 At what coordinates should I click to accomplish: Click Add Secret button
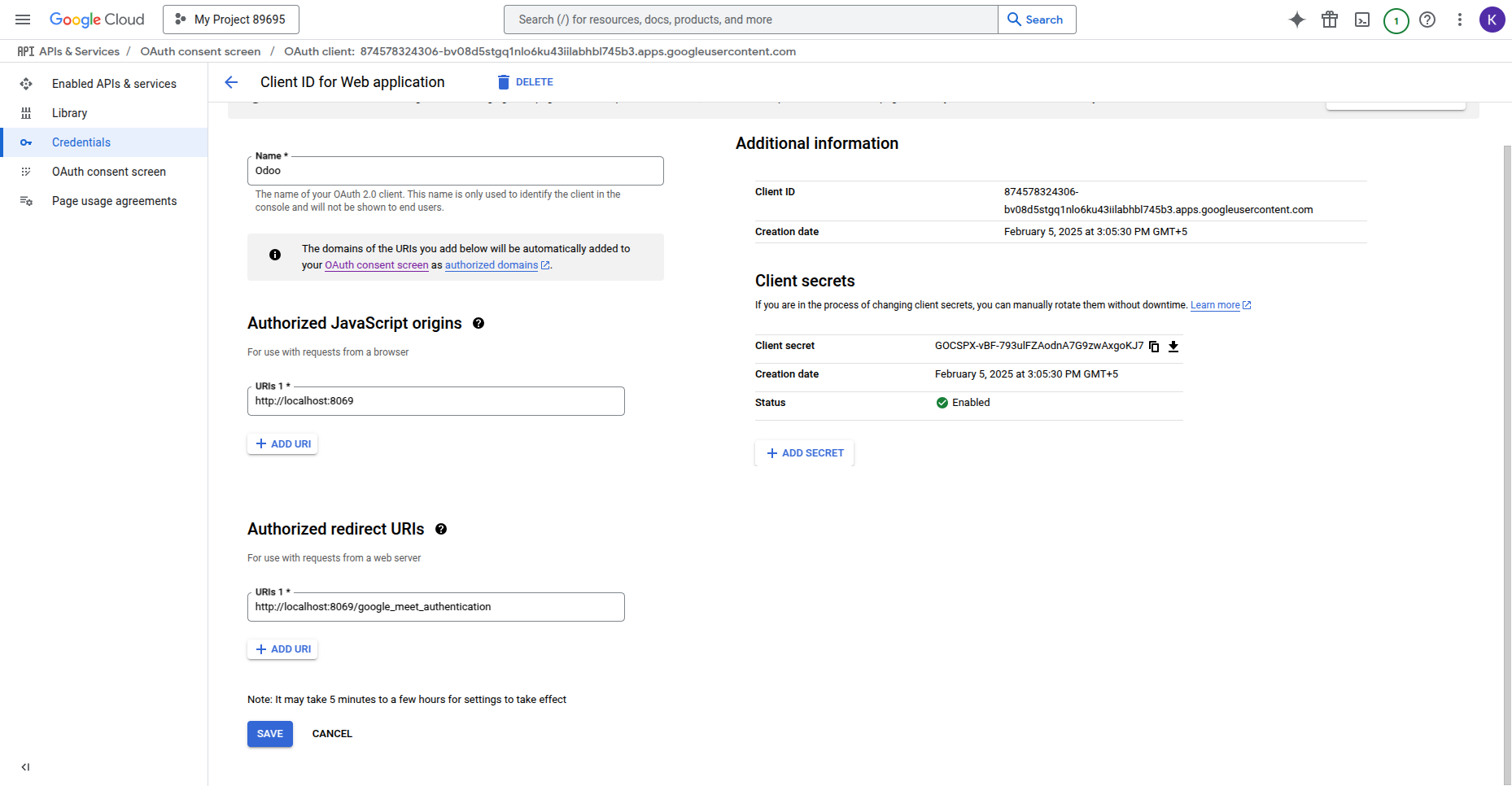tap(805, 453)
